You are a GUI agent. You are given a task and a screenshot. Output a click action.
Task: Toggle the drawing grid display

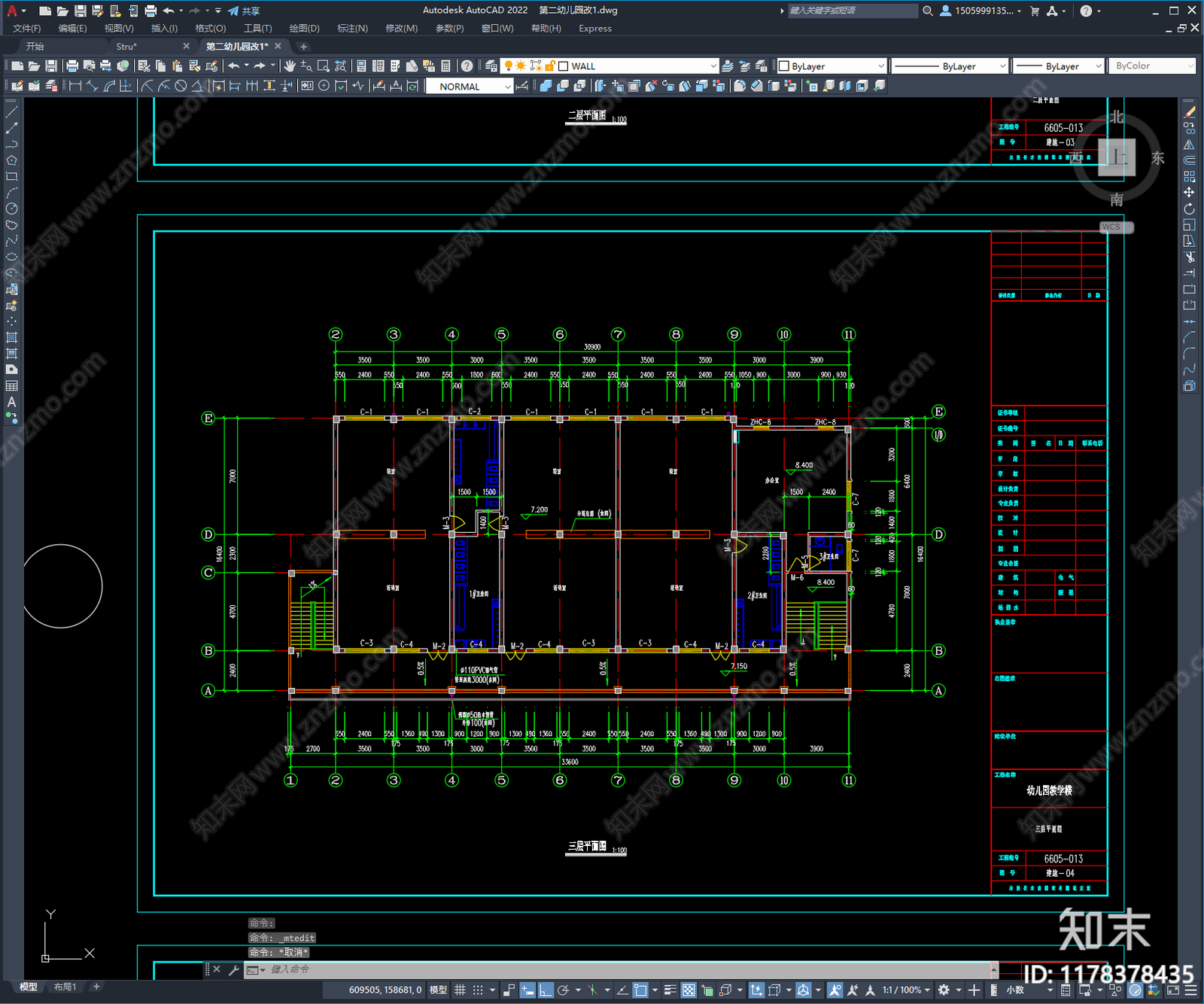click(x=460, y=990)
